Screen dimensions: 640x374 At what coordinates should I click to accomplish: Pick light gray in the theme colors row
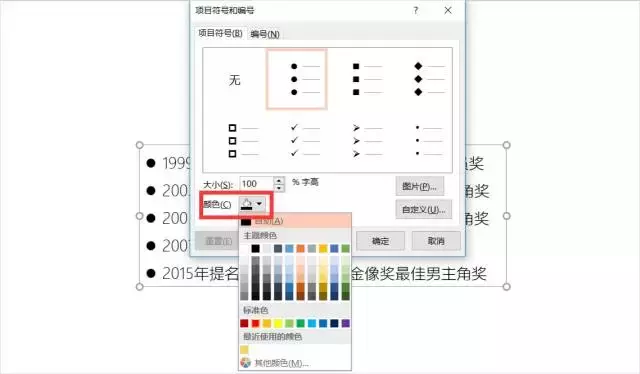267,248
